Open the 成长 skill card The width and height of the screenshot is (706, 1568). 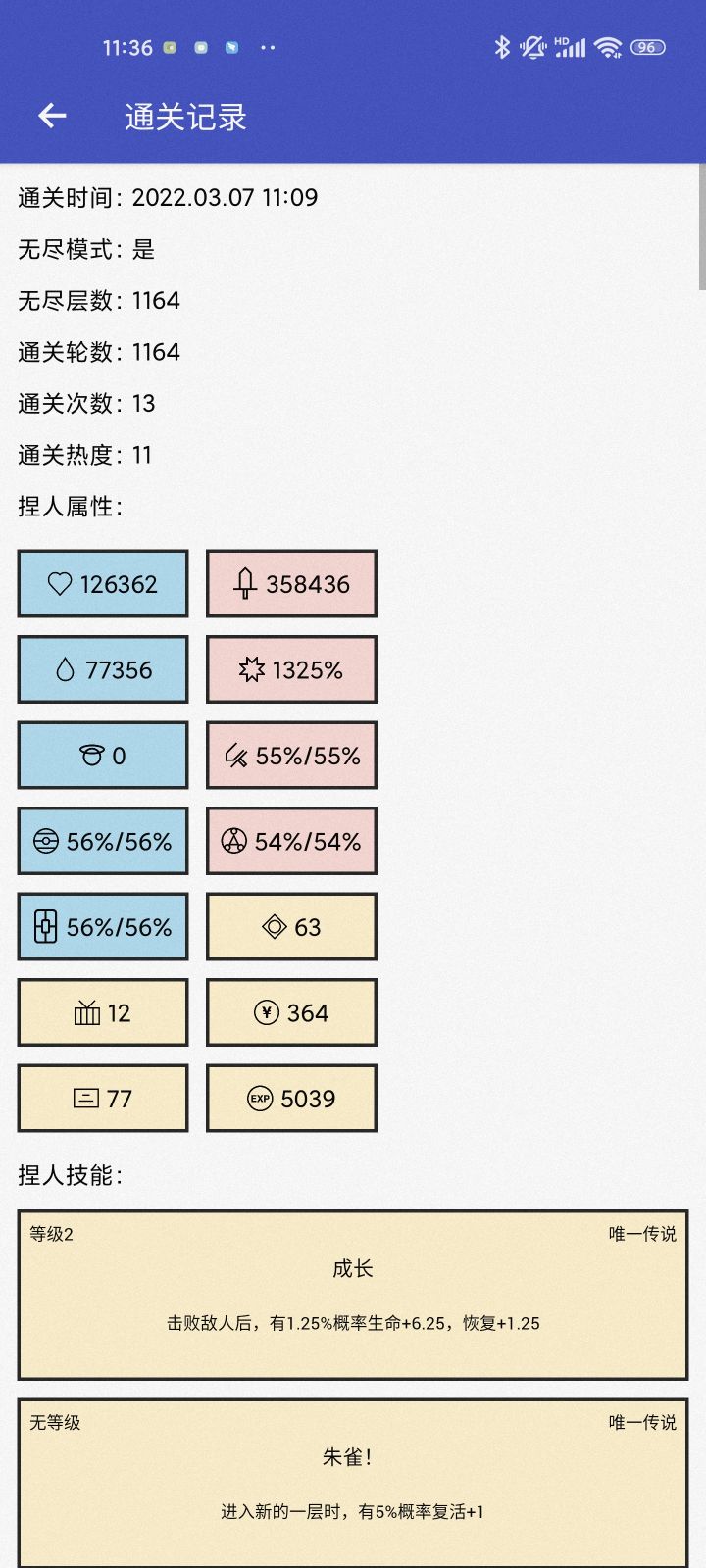[x=353, y=1295]
